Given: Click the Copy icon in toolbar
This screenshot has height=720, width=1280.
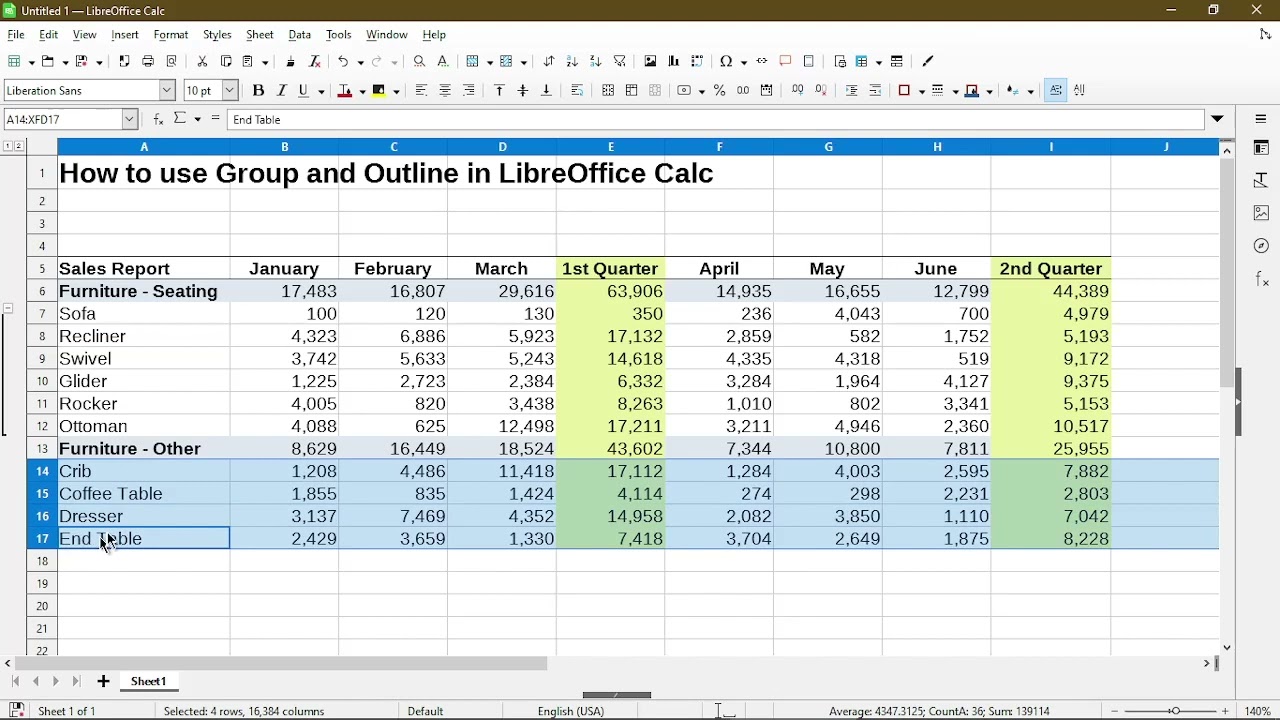Looking at the screenshot, I should (226, 62).
